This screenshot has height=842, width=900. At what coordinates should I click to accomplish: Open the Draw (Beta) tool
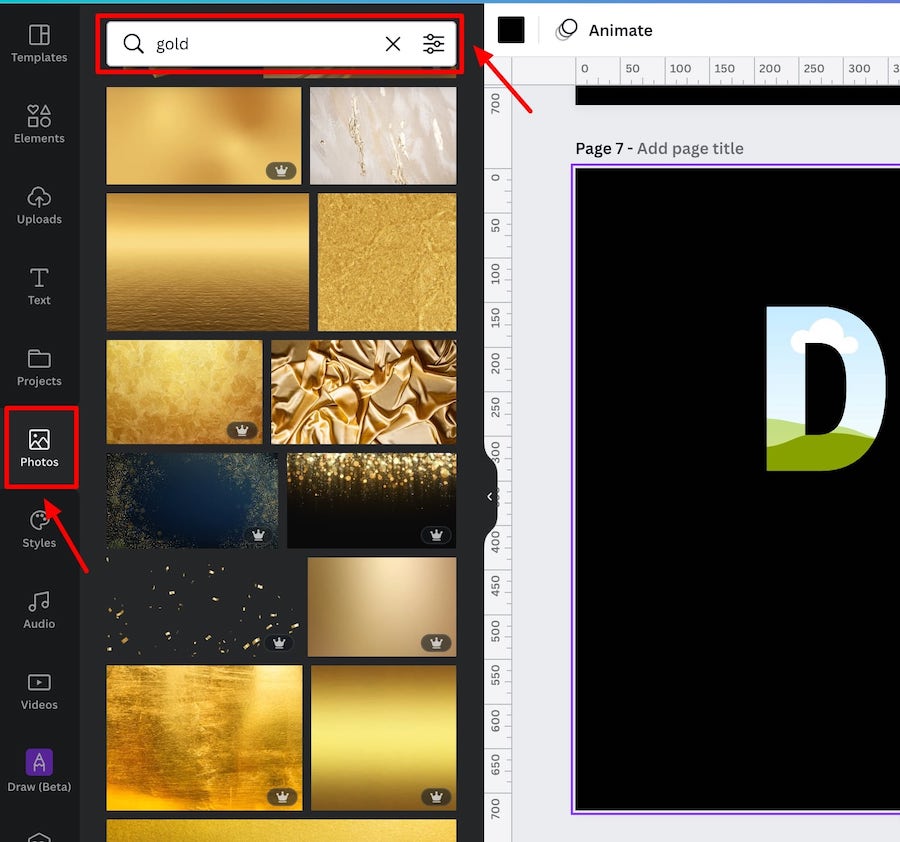coord(39,771)
